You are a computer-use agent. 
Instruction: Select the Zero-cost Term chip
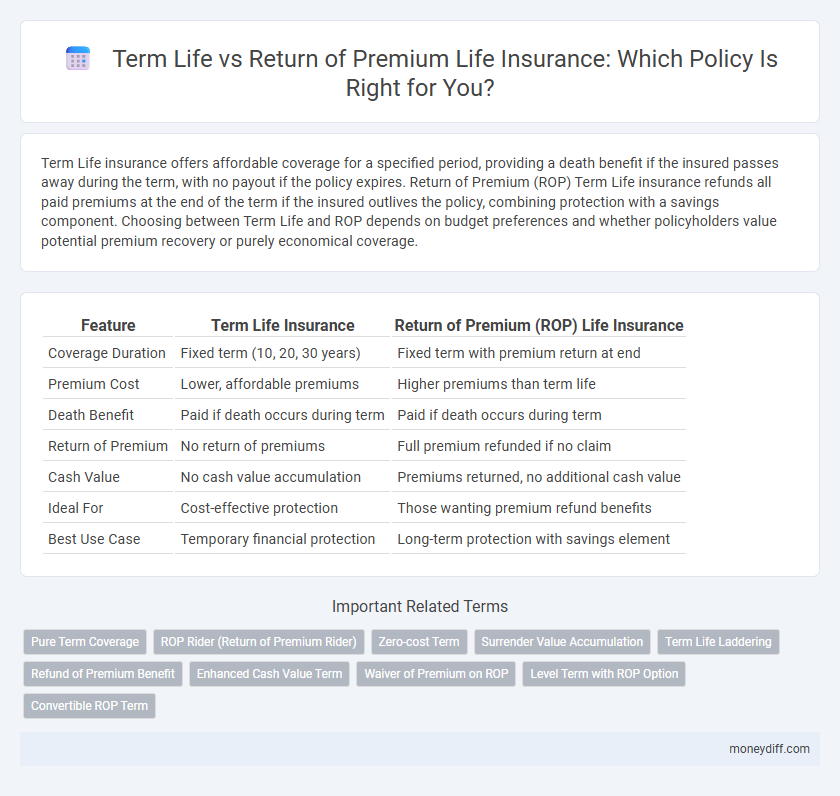click(419, 642)
